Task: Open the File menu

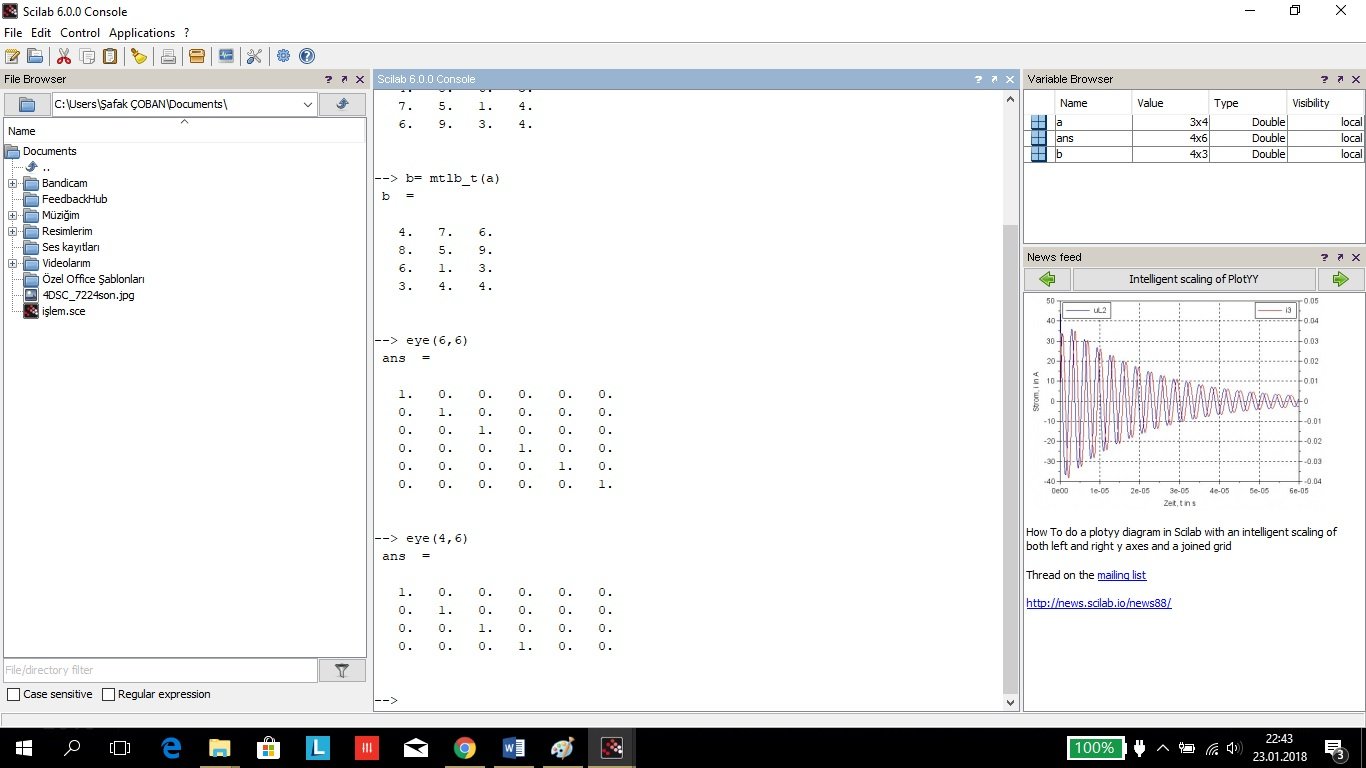Action: (x=13, y=33)
